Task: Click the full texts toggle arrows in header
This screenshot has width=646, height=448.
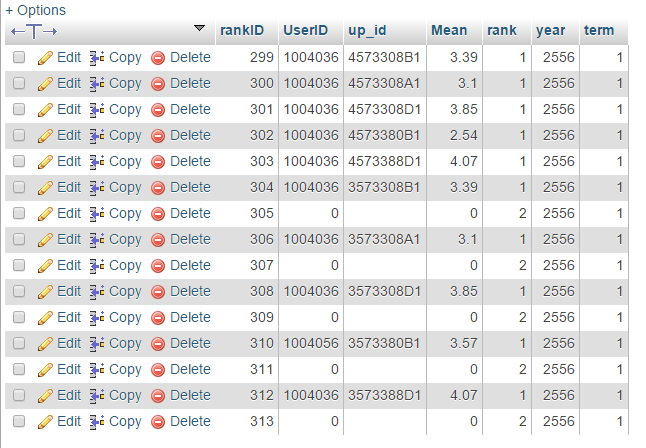Action: [x=34, y=31]
